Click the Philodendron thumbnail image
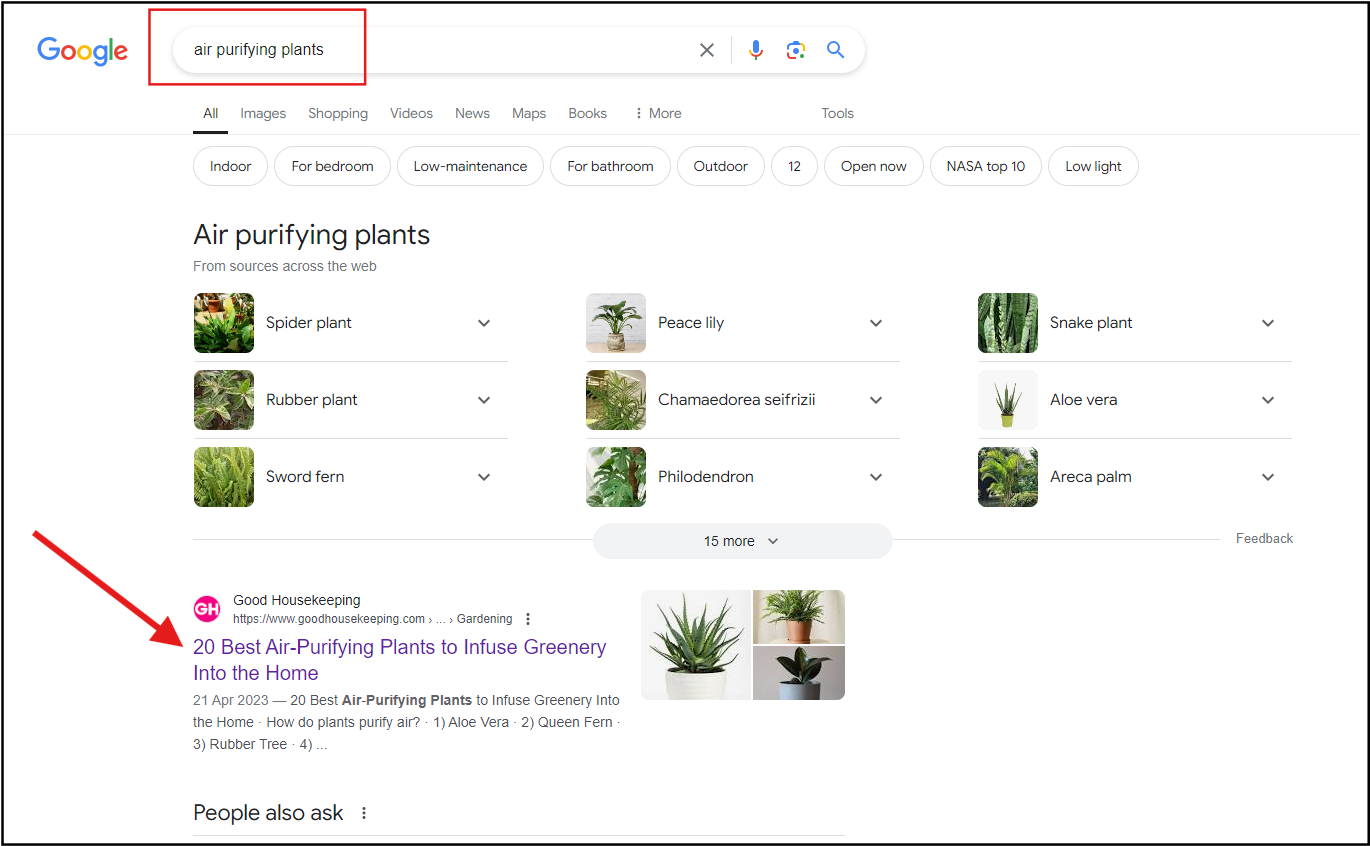 coord(616,477)
